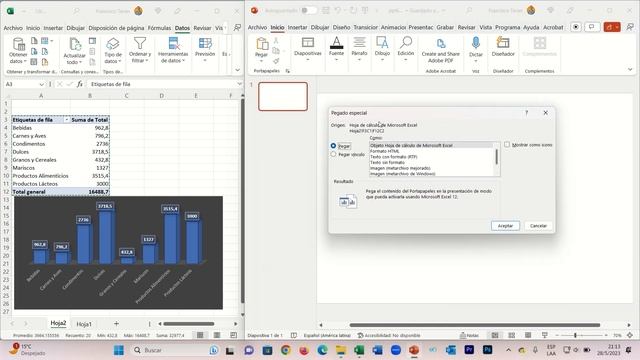Click Cancelar in the Pegado especial dialog
Screen dimensions: 640x360
click(x=538, y=226)
